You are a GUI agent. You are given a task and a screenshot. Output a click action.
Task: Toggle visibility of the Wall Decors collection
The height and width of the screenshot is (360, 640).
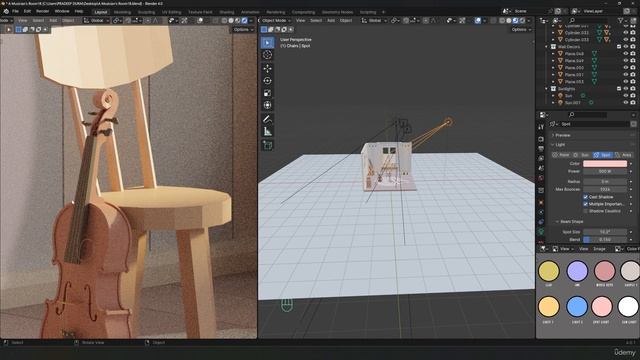(x=626, y=47)
